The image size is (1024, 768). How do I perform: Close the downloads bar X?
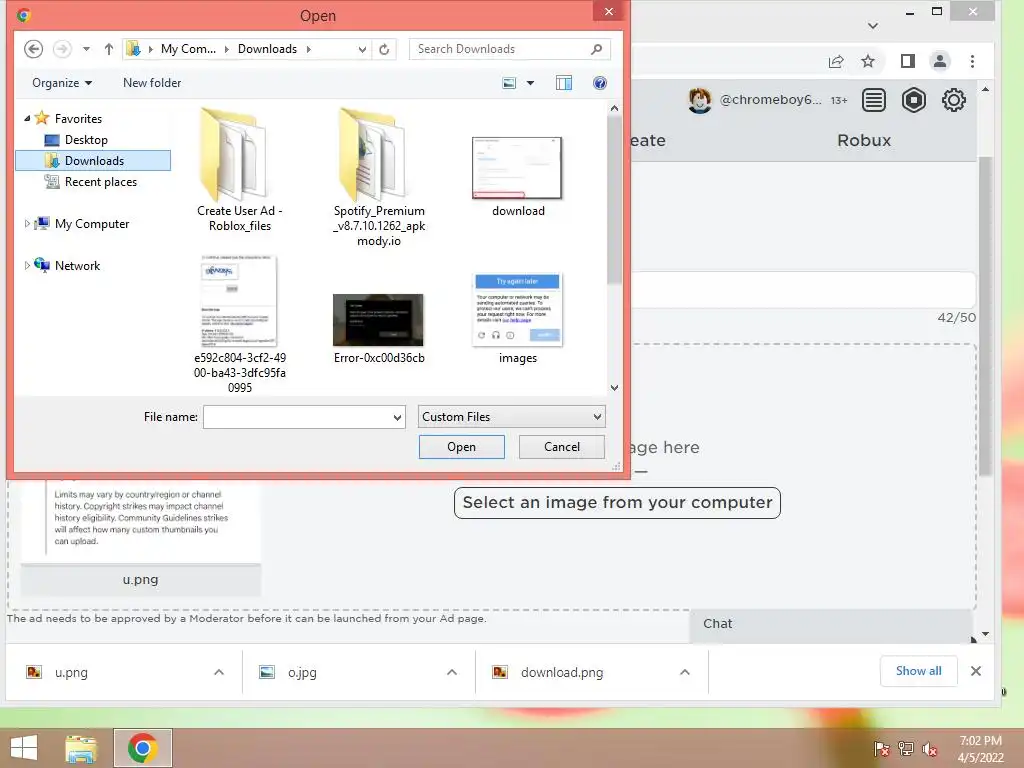976,671
